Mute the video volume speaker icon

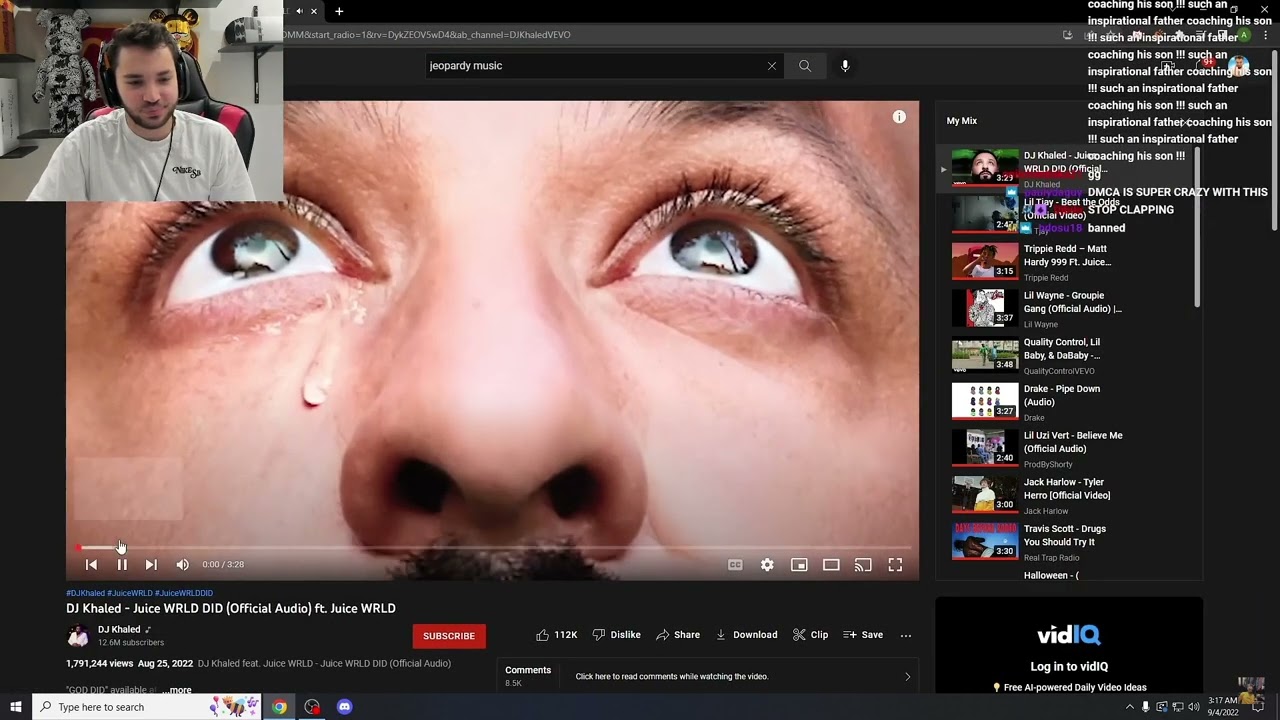click(182, 565)
